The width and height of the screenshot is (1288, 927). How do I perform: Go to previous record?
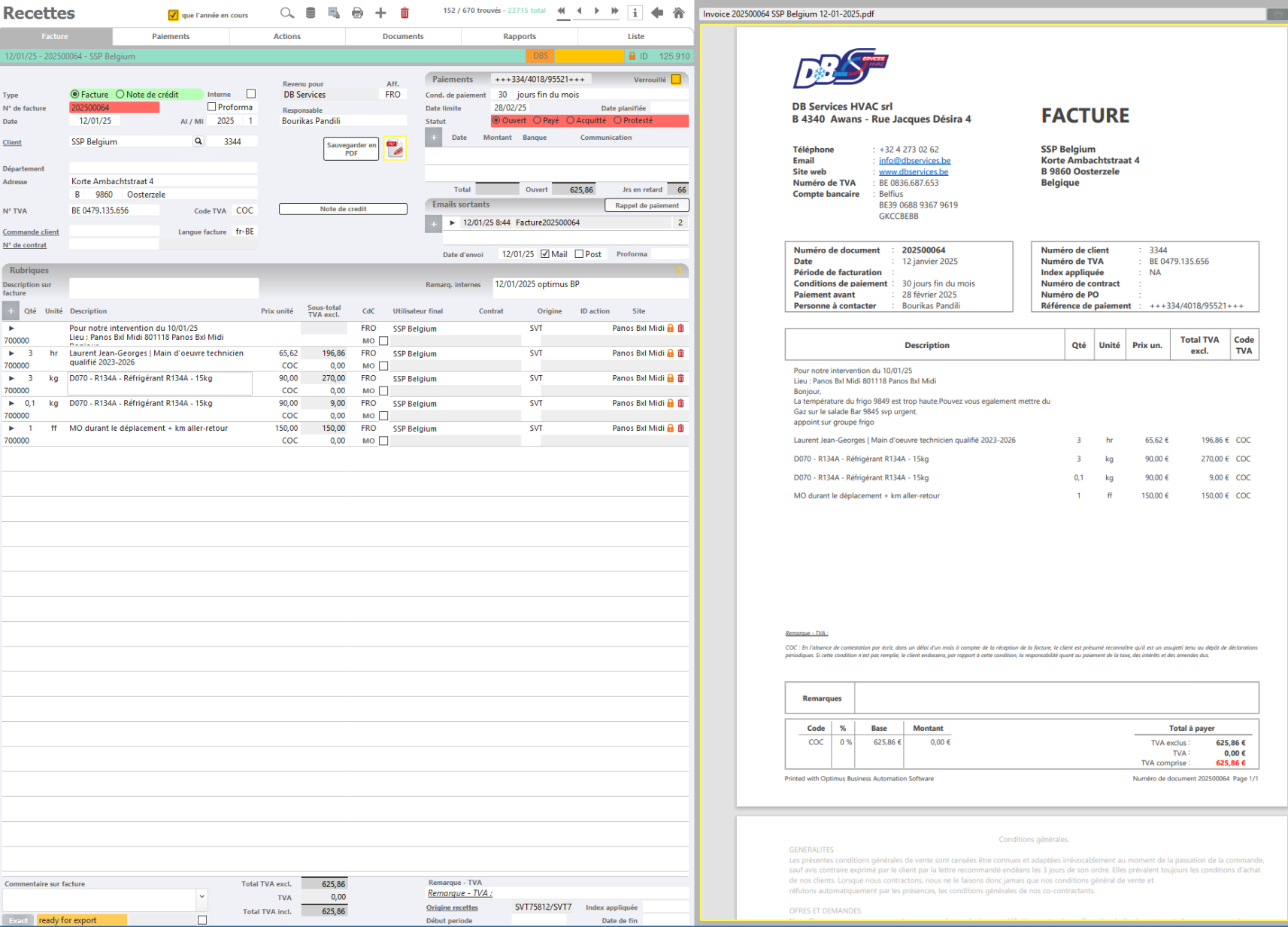point(579,11)
